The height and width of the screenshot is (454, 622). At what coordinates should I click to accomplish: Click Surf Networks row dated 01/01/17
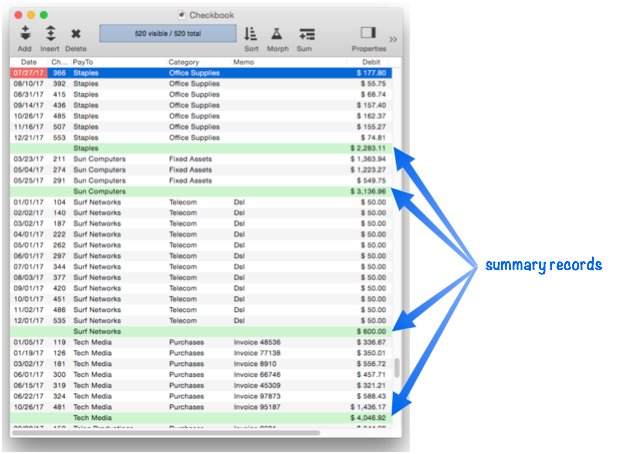coord(201,202)
